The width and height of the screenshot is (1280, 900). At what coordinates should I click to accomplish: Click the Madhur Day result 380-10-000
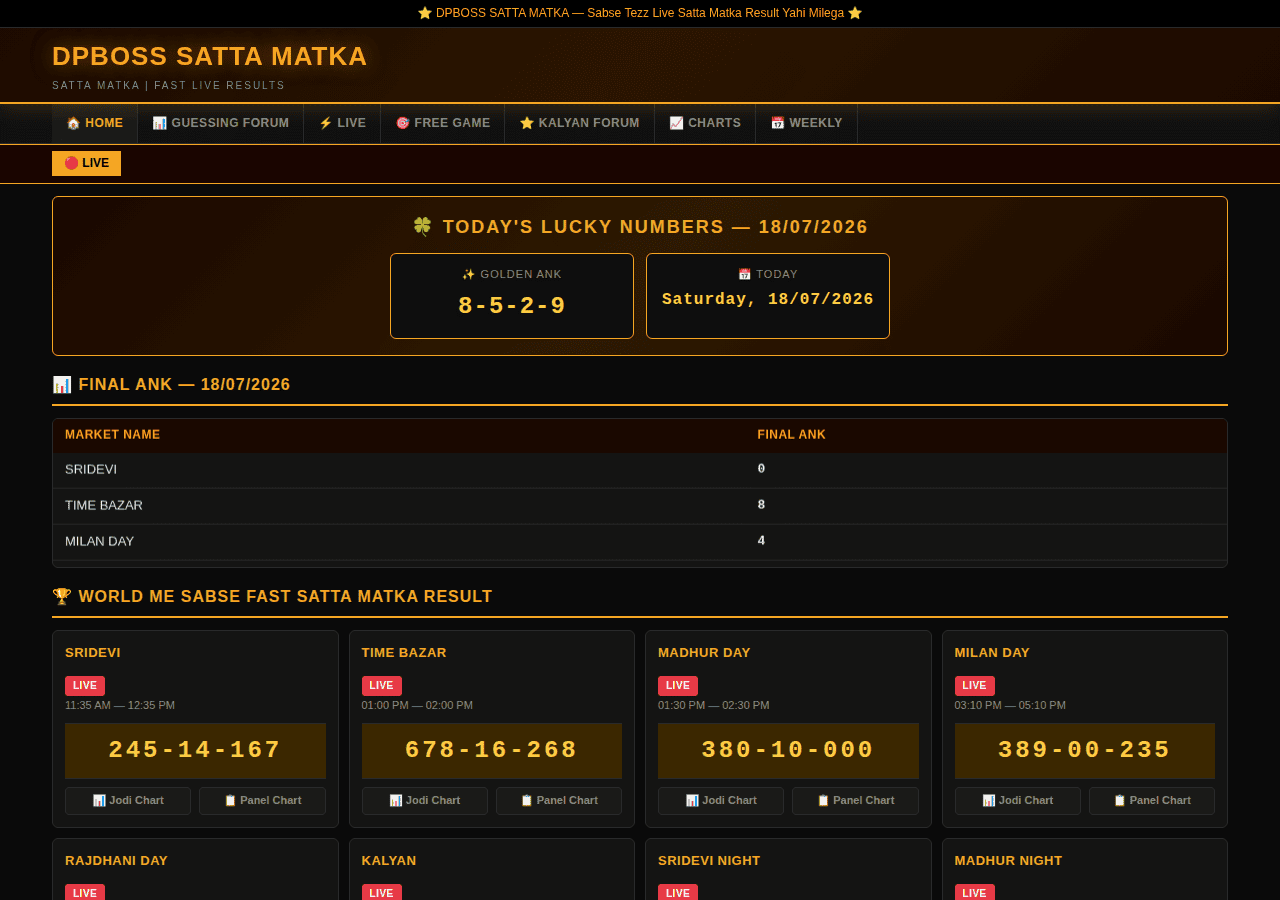[x=788, y=750]
